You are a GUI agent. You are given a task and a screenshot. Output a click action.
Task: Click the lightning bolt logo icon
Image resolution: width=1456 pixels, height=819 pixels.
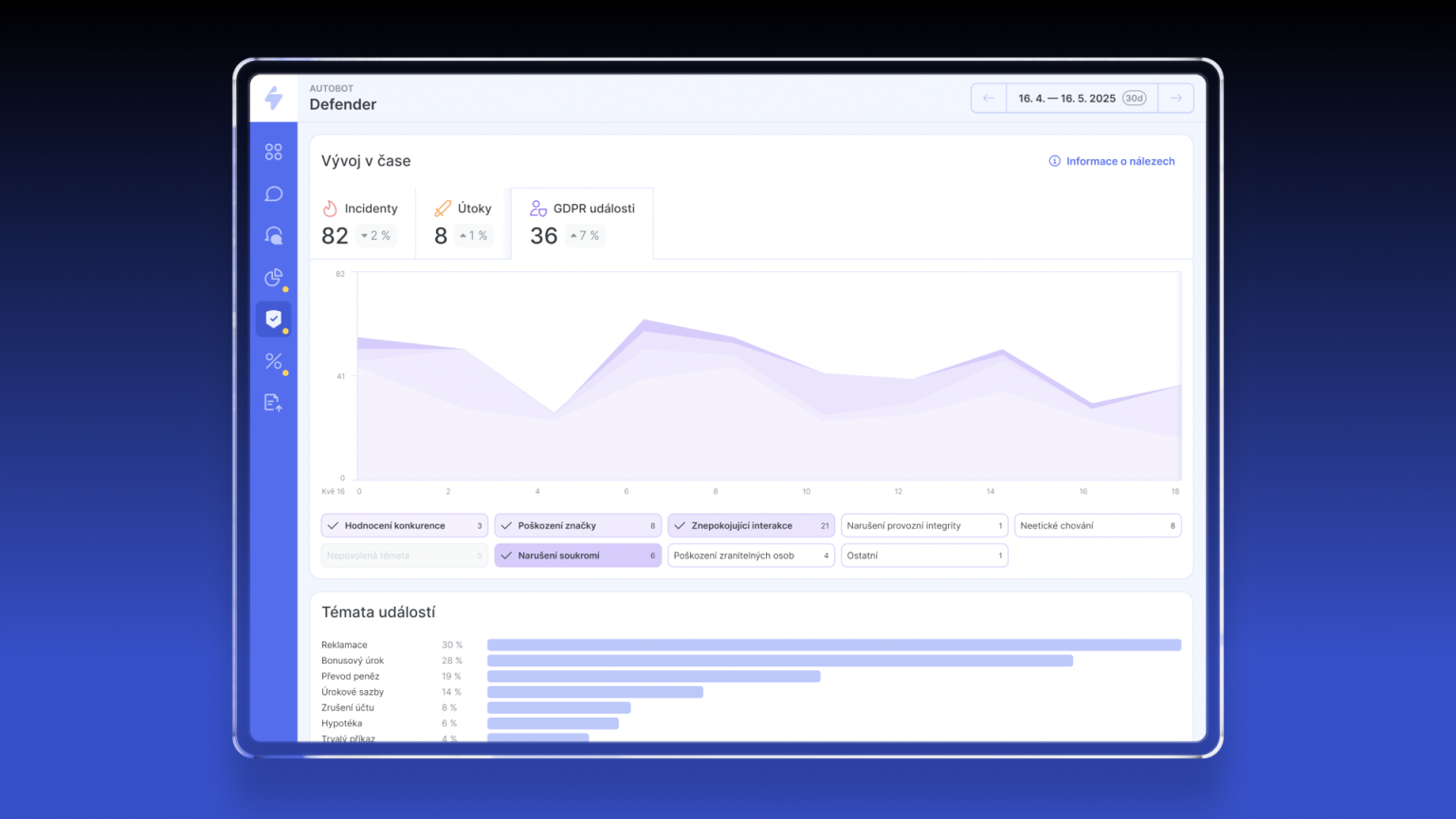coord(274,98)
